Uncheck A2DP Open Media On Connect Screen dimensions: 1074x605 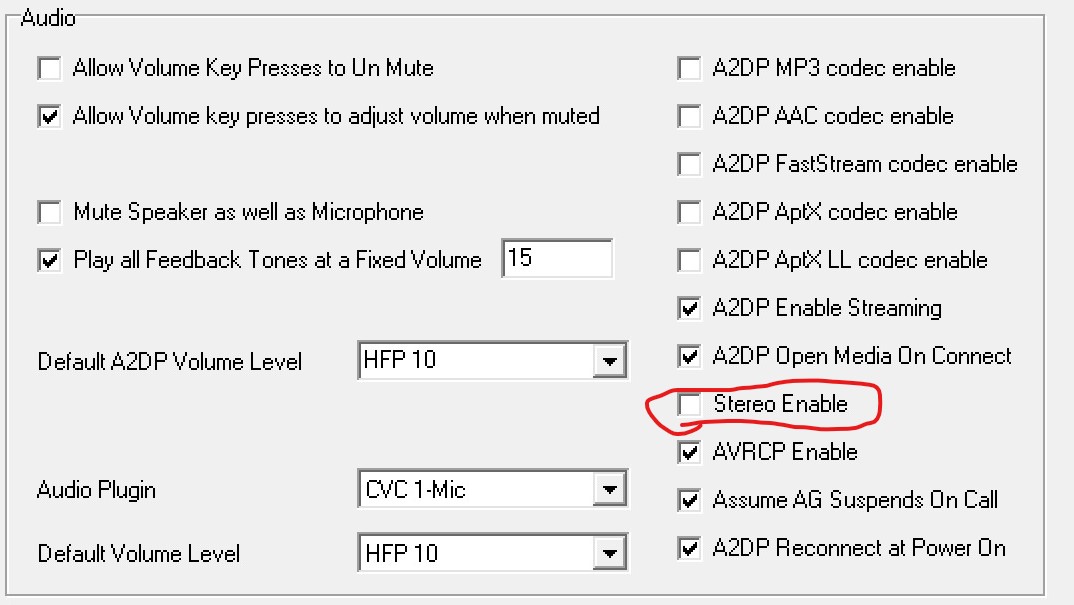click(689, 357)
